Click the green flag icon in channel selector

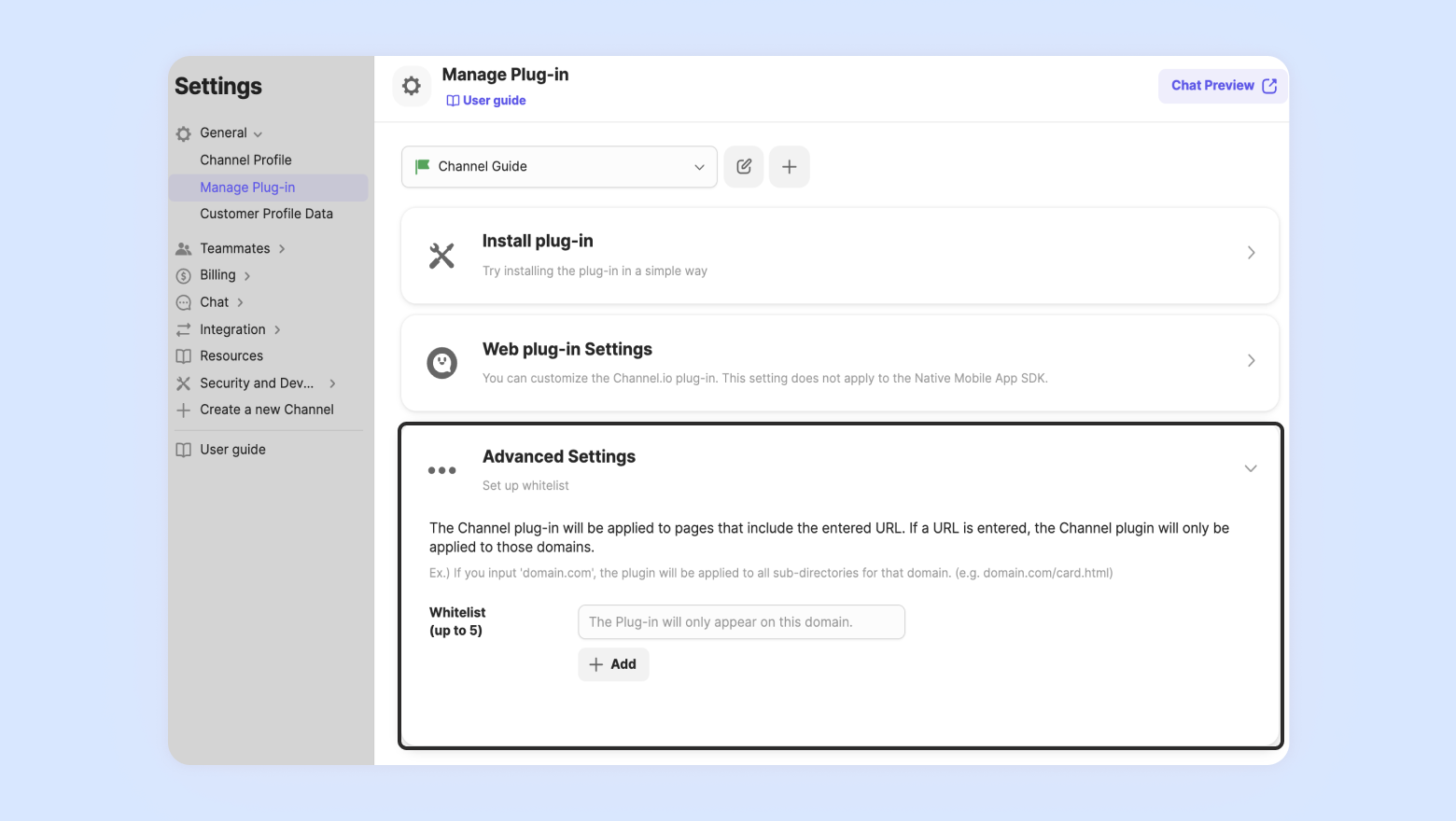(x=423, y=166)
